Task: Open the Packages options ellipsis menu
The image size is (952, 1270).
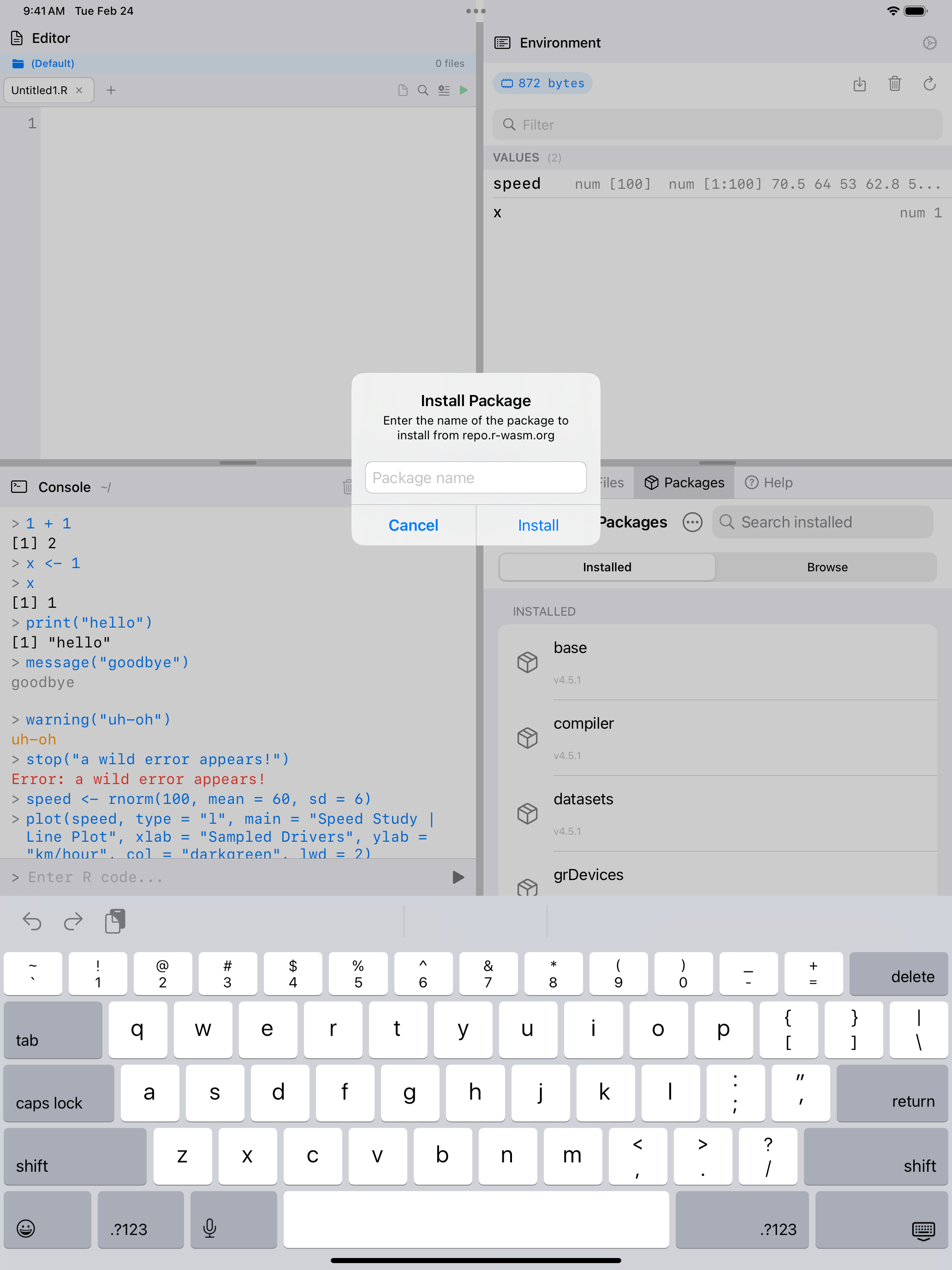Action: 692,522
